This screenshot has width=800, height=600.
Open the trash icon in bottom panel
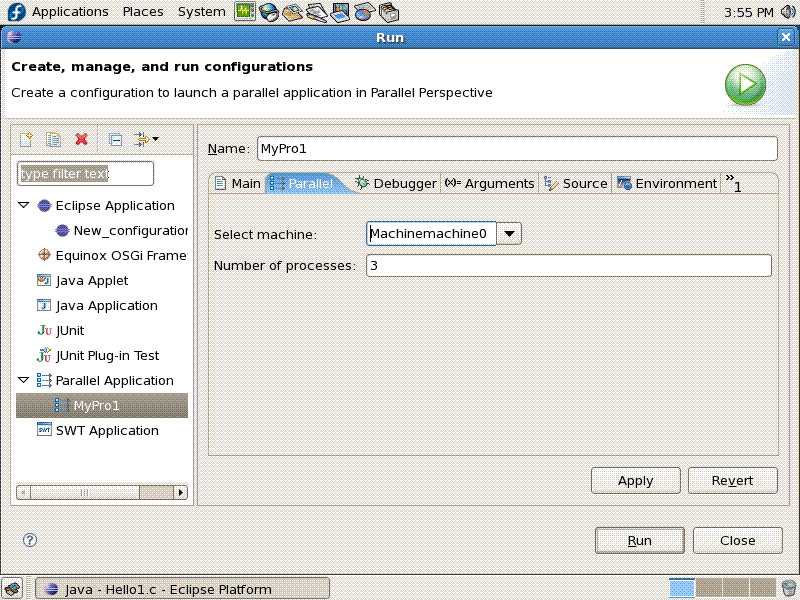pyautogui.click(x=788, y=588)
